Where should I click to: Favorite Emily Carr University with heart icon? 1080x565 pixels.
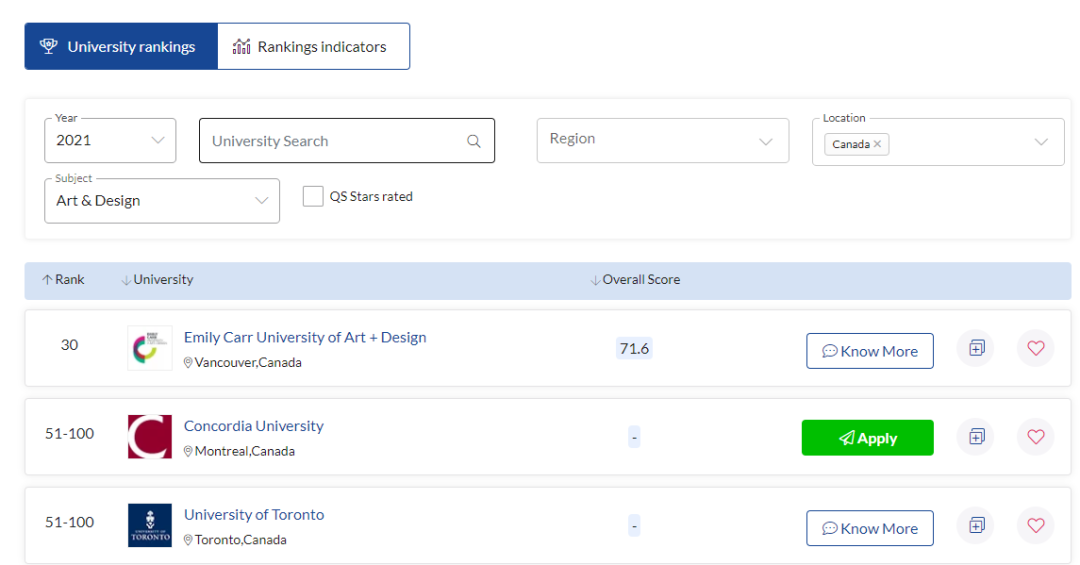click(x=1035, y=348)
